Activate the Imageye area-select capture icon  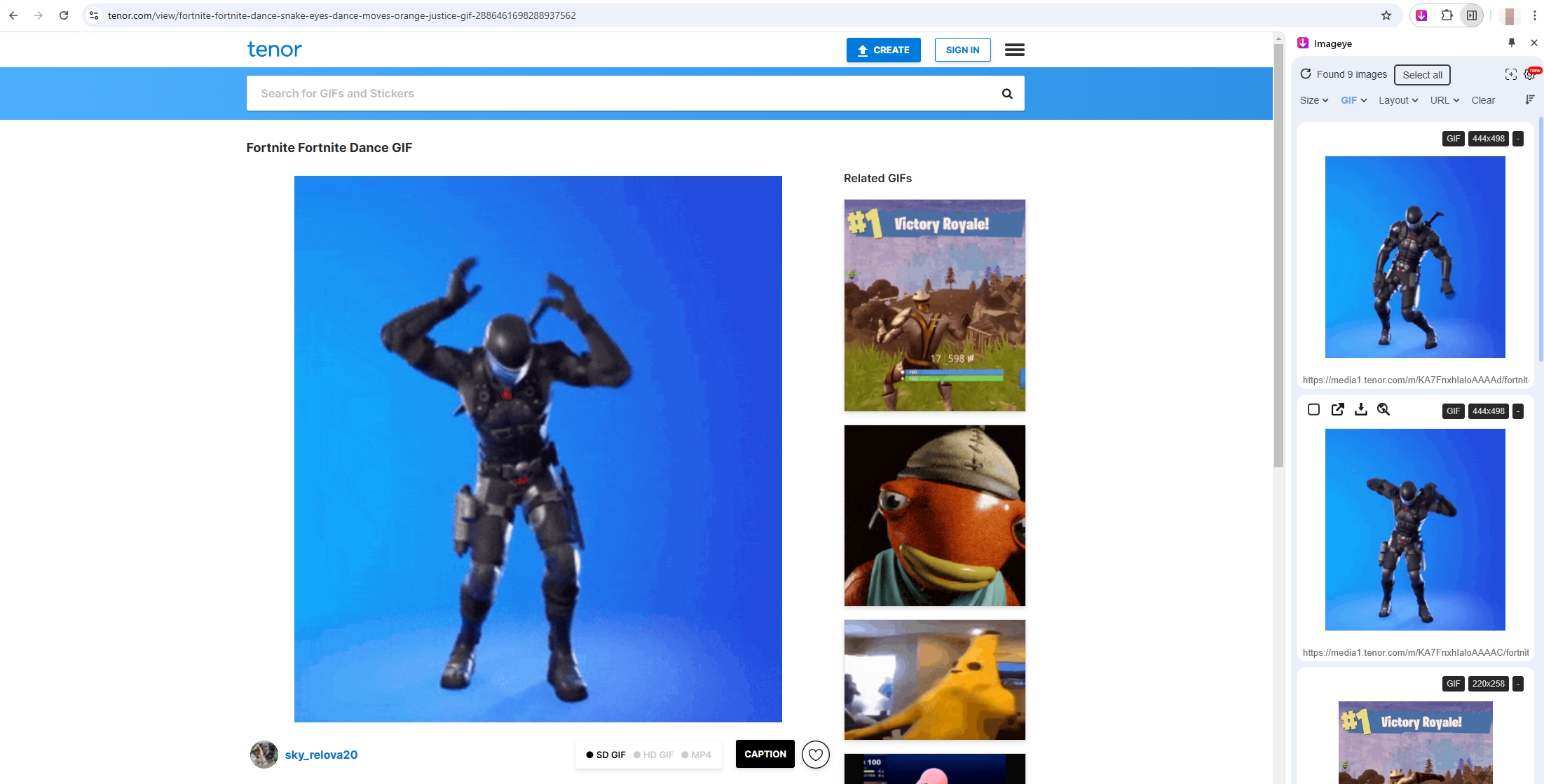1511,74
